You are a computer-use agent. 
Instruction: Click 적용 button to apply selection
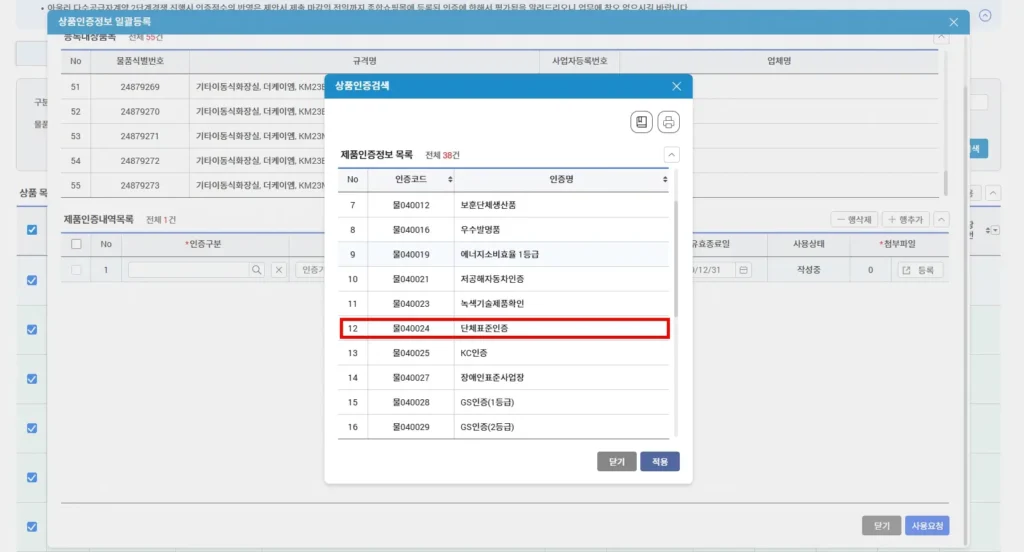(x=660, y=462)
